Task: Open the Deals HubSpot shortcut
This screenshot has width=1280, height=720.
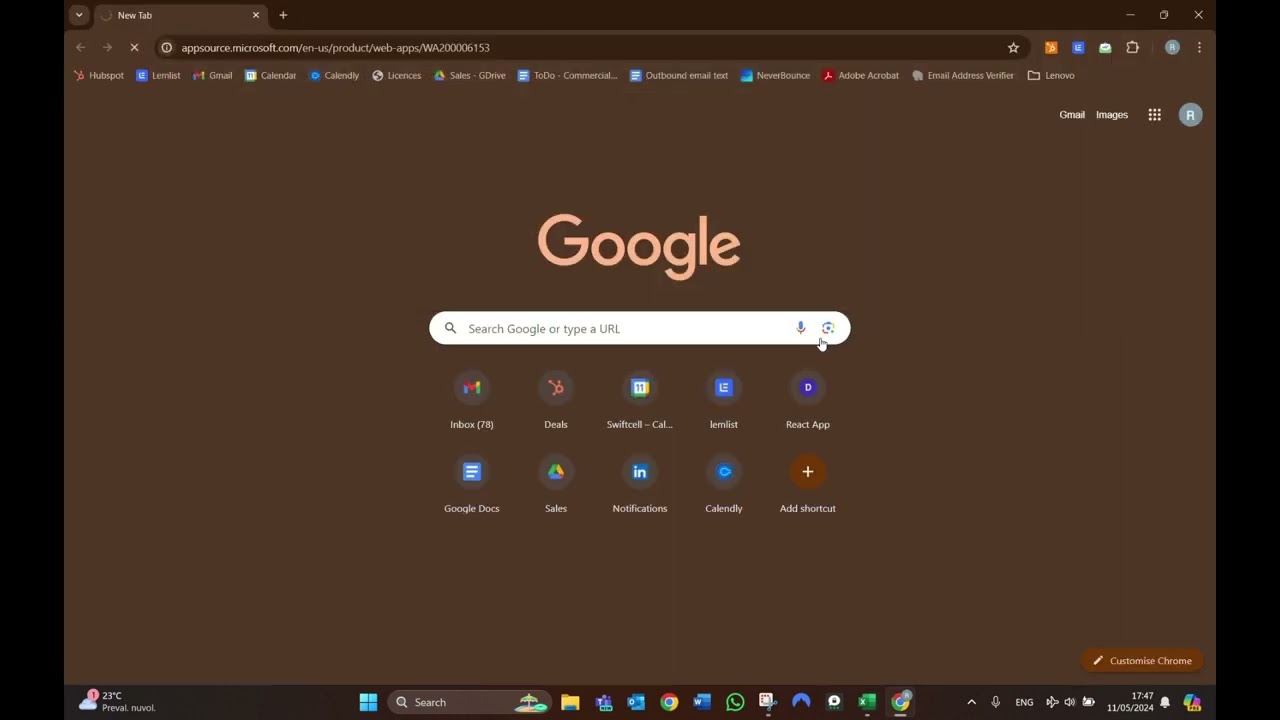Action: (556, 402)
